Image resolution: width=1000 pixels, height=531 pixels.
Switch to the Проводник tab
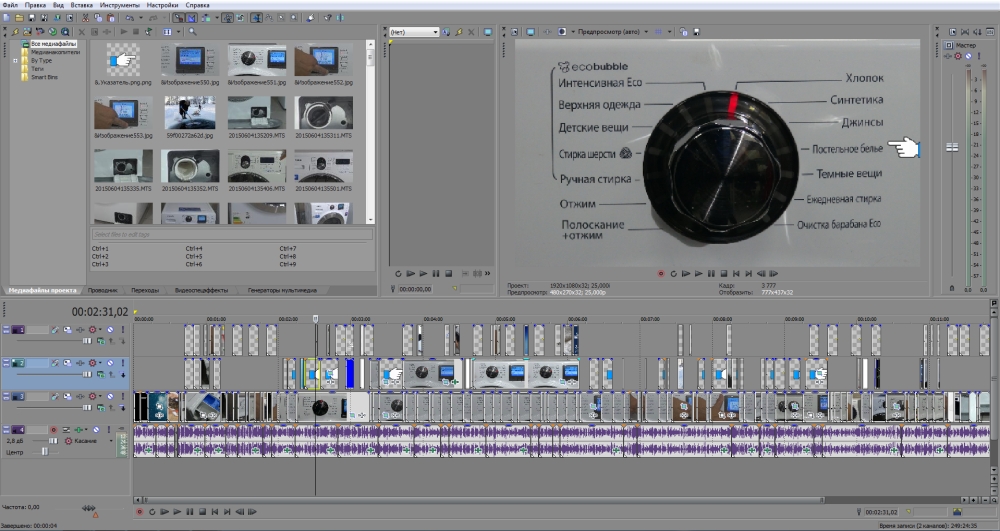click(x=103, y=290)
